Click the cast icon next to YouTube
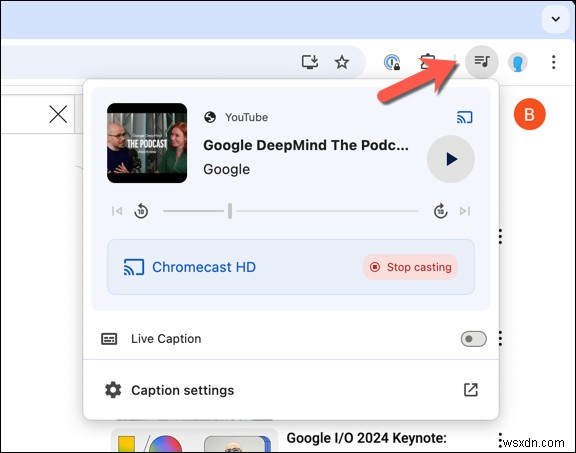This screenshot has height=453, width=576. pyautogui.click(x=465, y=117)
